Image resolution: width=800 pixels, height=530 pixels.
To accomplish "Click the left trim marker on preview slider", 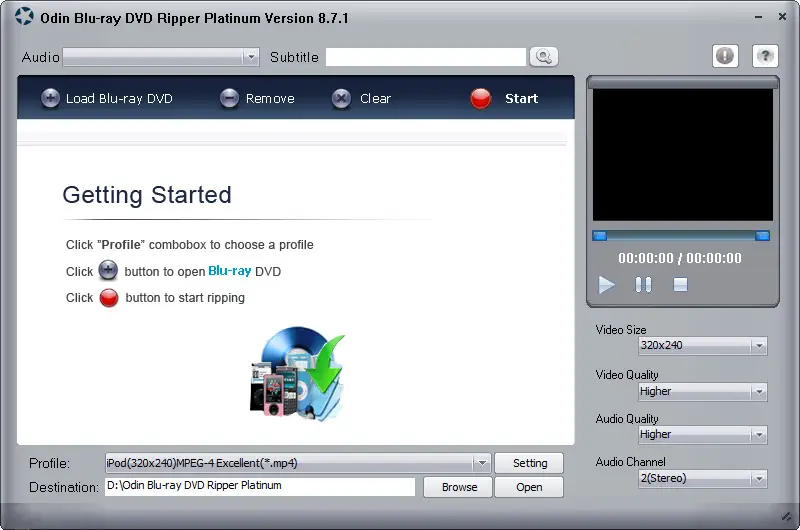I will pos(599,236).
